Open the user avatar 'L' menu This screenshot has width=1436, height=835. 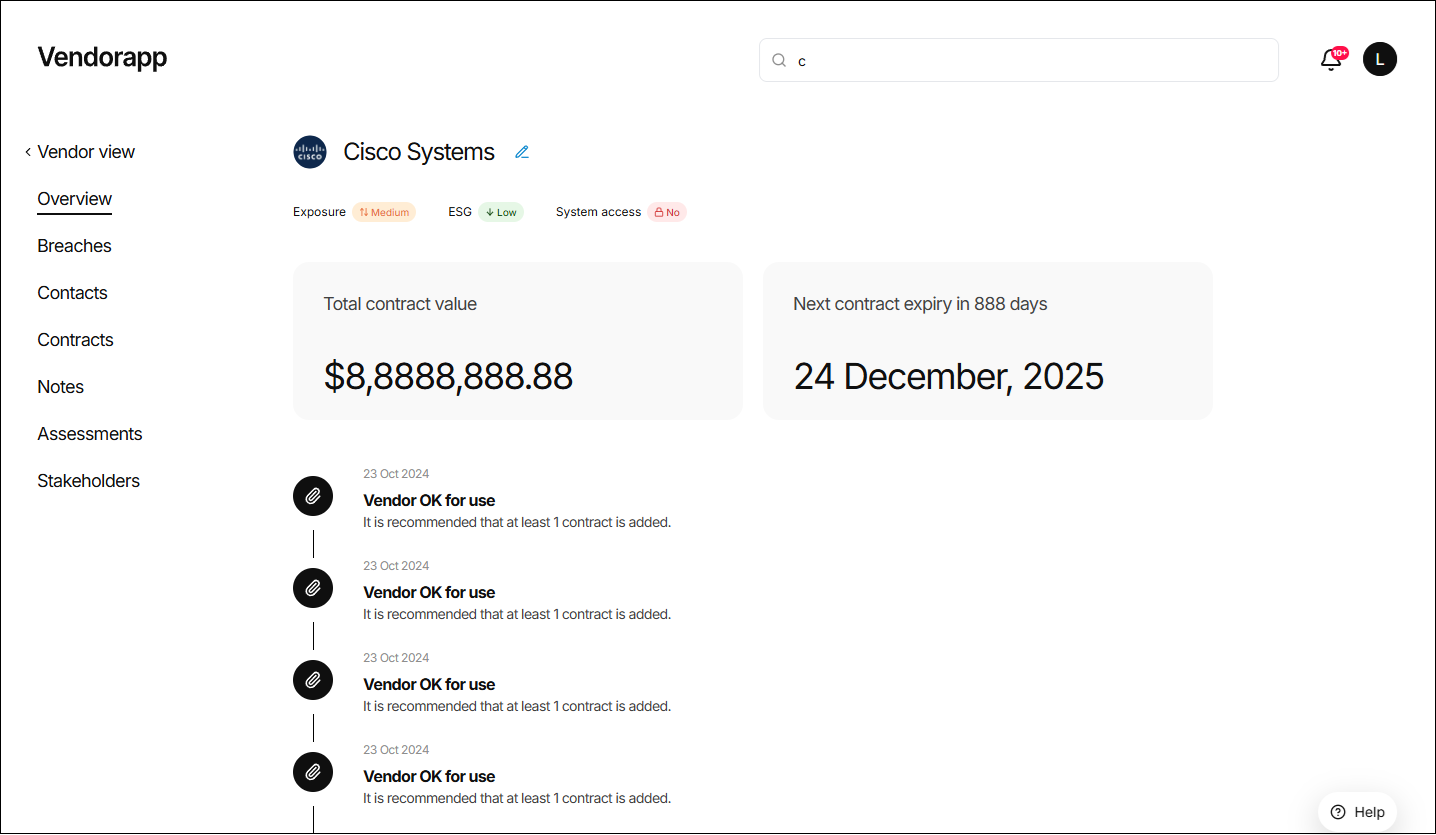[x=1380, y=59]
